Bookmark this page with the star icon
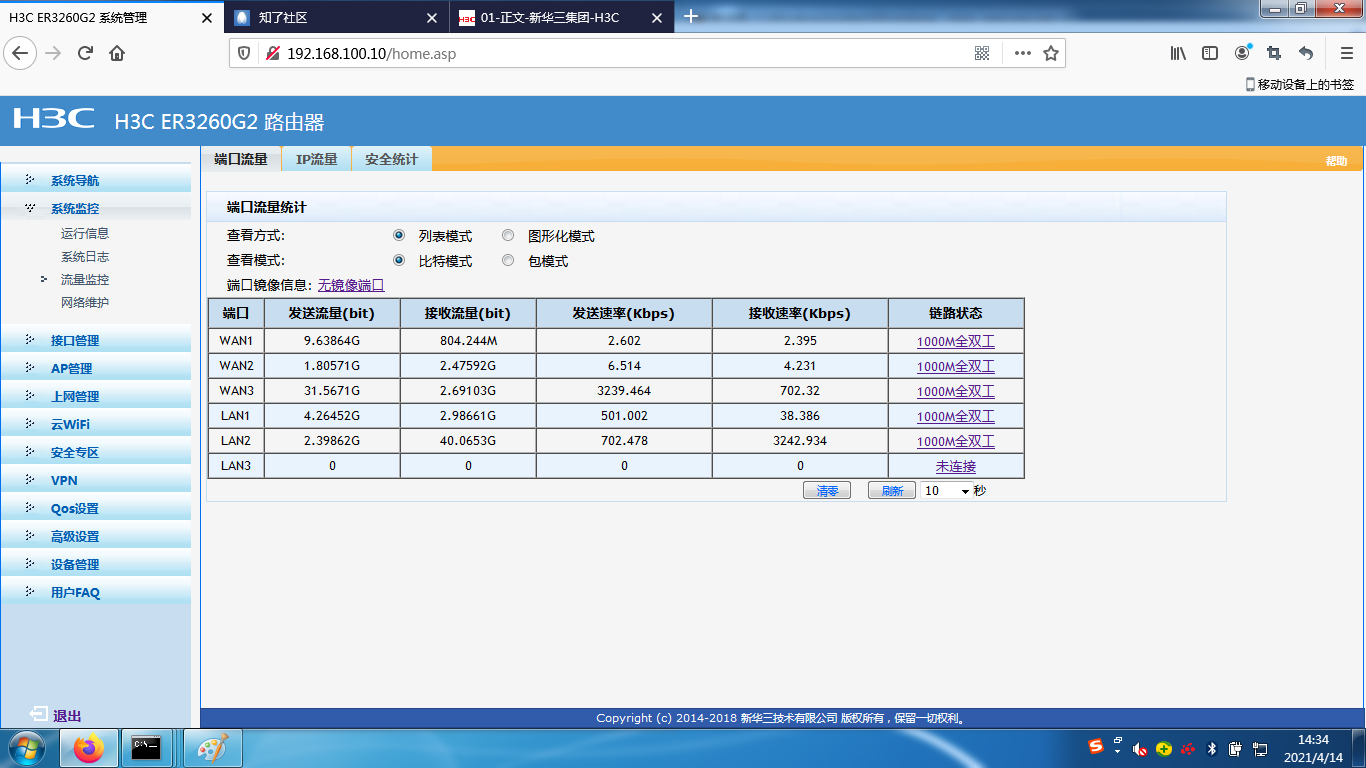This screenshot has width=1366, height=768. pos(1051,54)
